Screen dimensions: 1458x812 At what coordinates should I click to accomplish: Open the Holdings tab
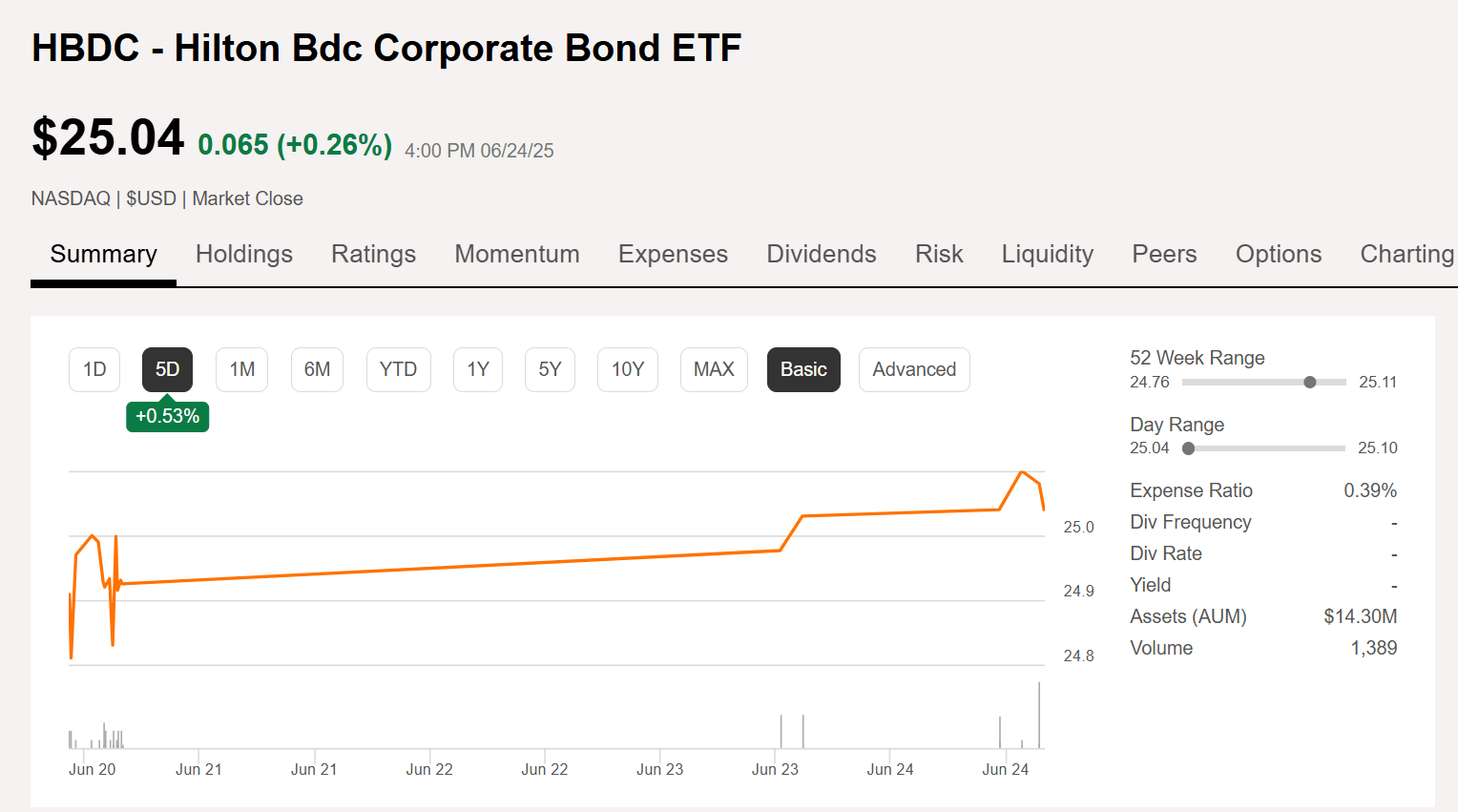coord(243,254)
